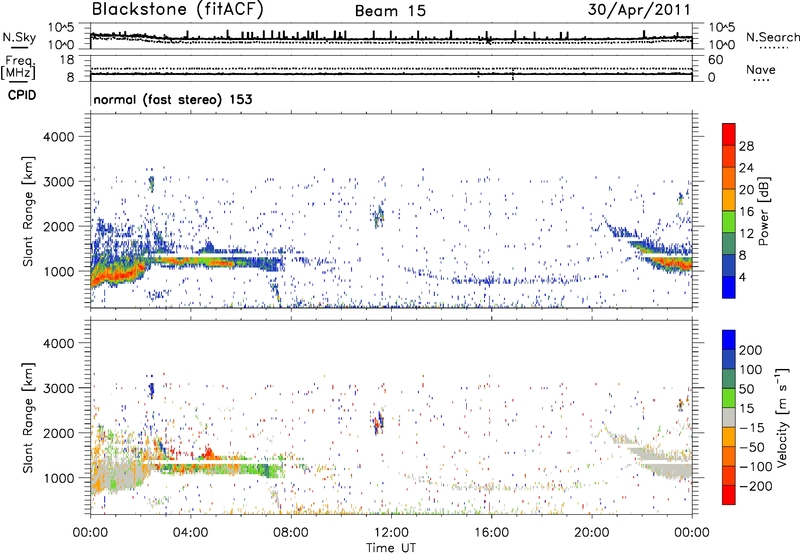Viewport: 800px width, 554px height.
Task: Click the '20' label on Power color bar
Action: click(x=746, y=190)
